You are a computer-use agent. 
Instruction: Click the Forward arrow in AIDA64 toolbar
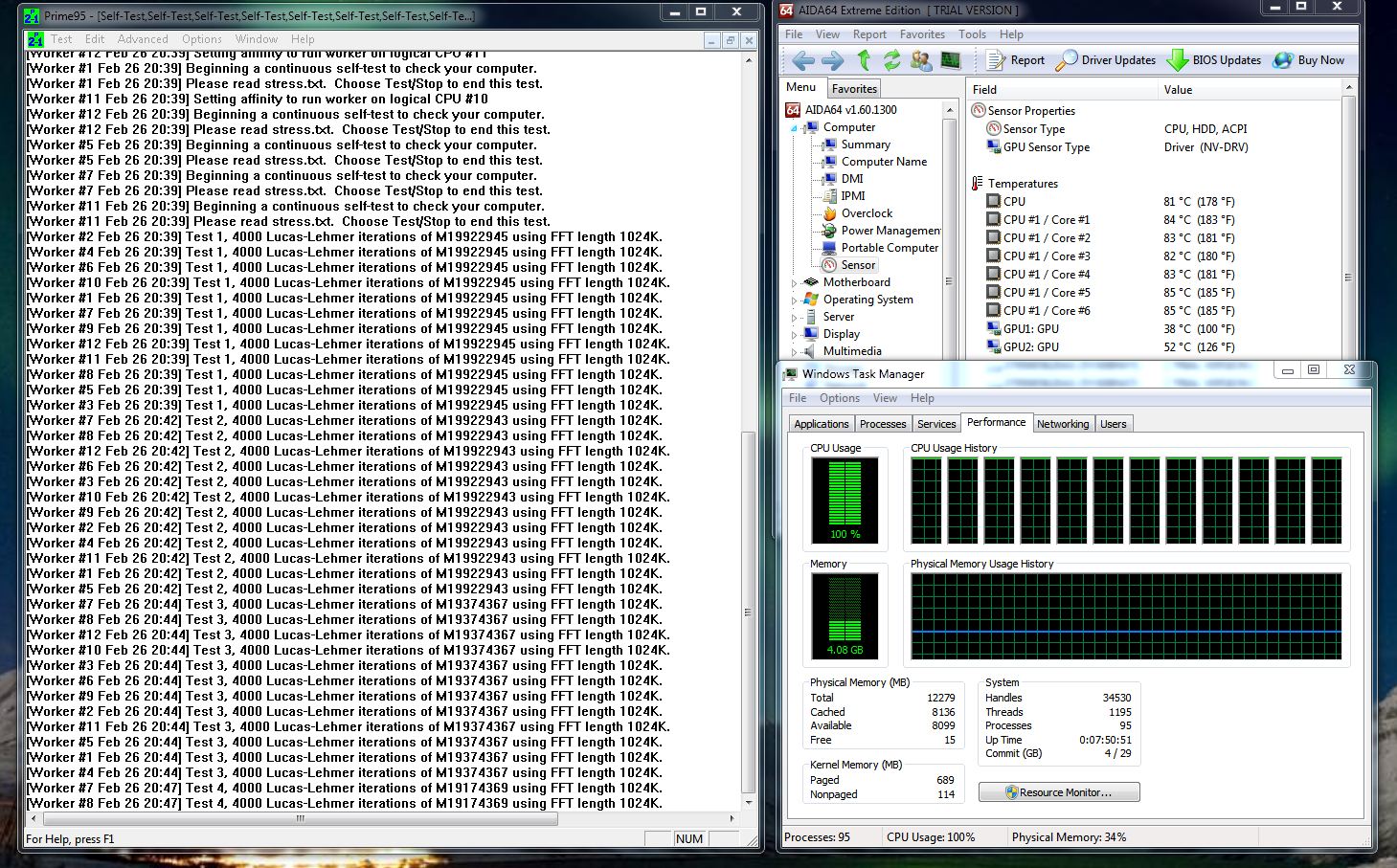coord(833,60)
